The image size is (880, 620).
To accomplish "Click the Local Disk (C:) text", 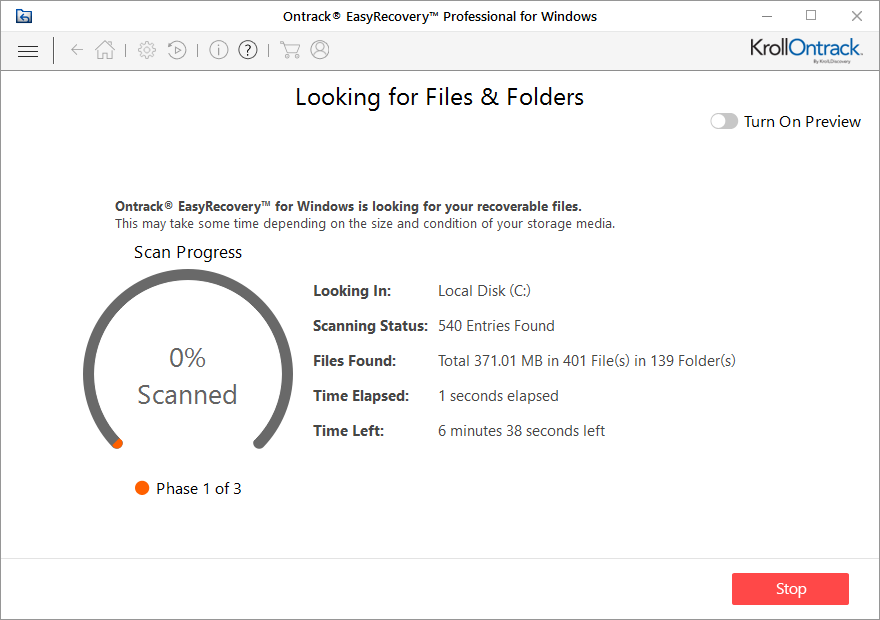I will [x=484, y=291].
